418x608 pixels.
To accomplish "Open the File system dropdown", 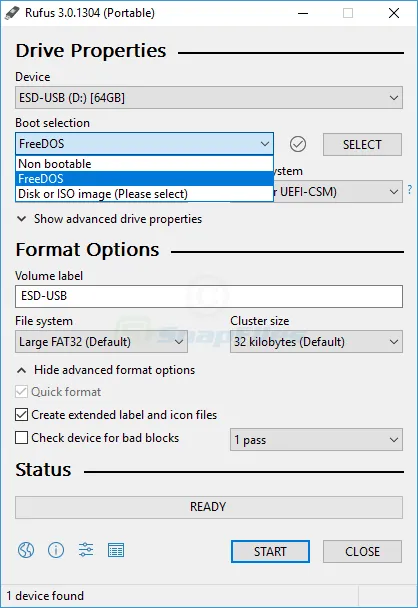I will pyautogui.click(x=101, y=342).
